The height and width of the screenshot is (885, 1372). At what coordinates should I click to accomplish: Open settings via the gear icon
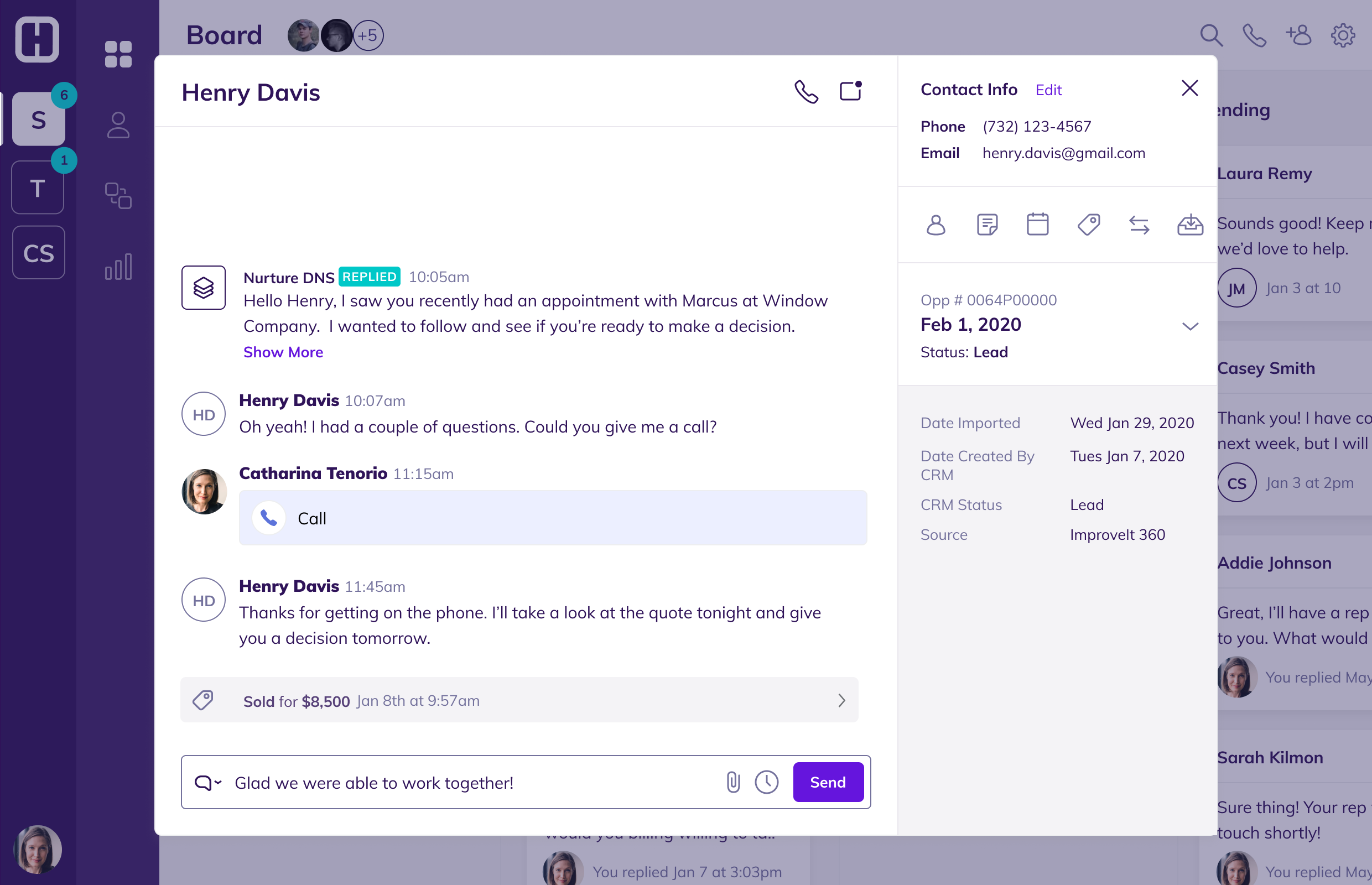(x=1343, y=35)
